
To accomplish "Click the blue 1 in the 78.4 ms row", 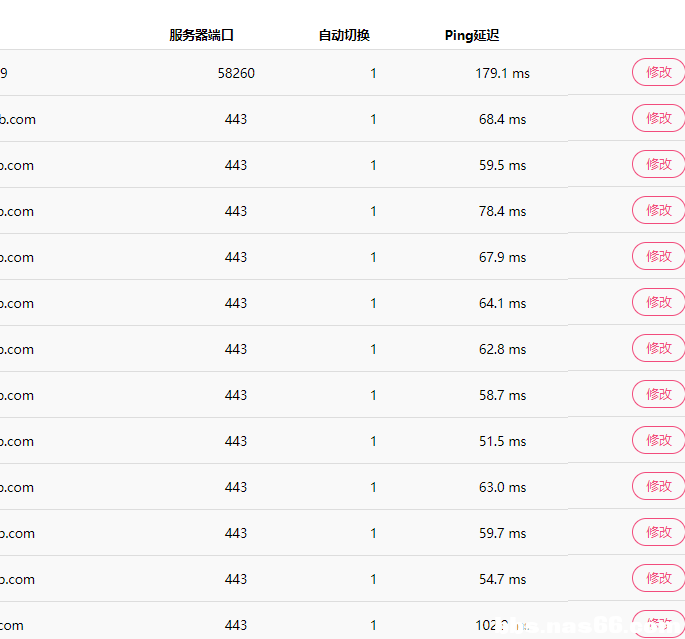I will coord(374,211).
